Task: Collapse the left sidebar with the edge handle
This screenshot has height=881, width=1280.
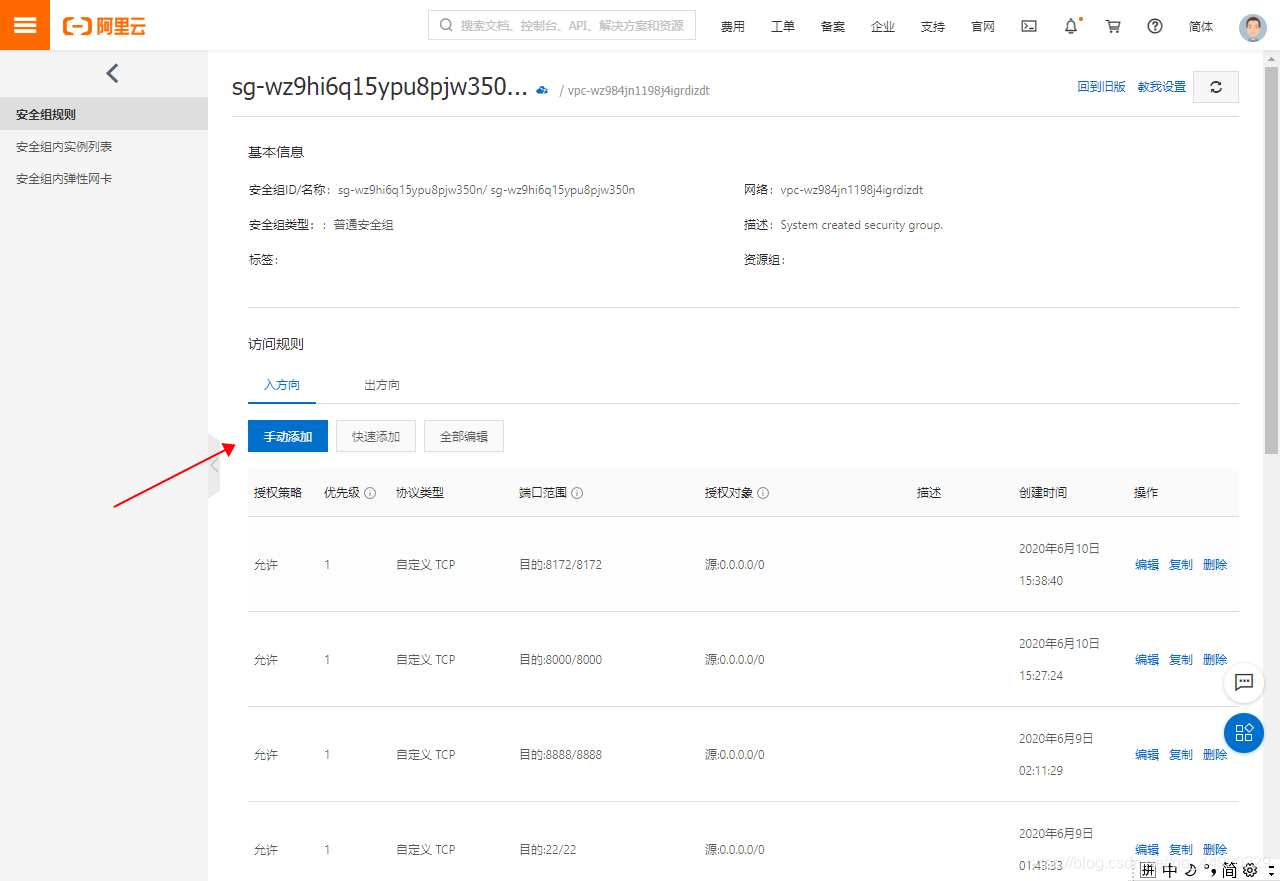Action: click(x=214, y=465)
